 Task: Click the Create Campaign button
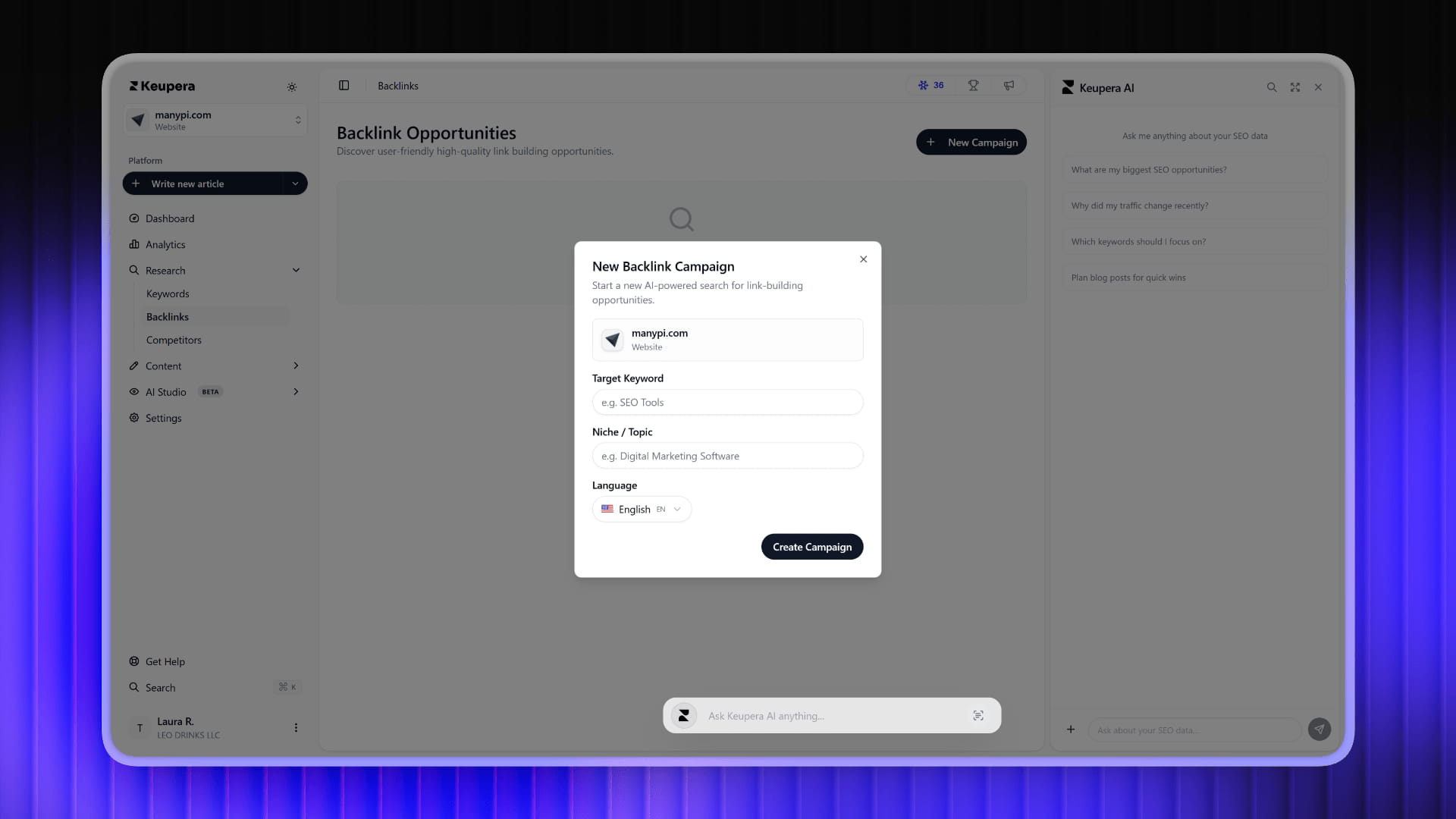812,546
